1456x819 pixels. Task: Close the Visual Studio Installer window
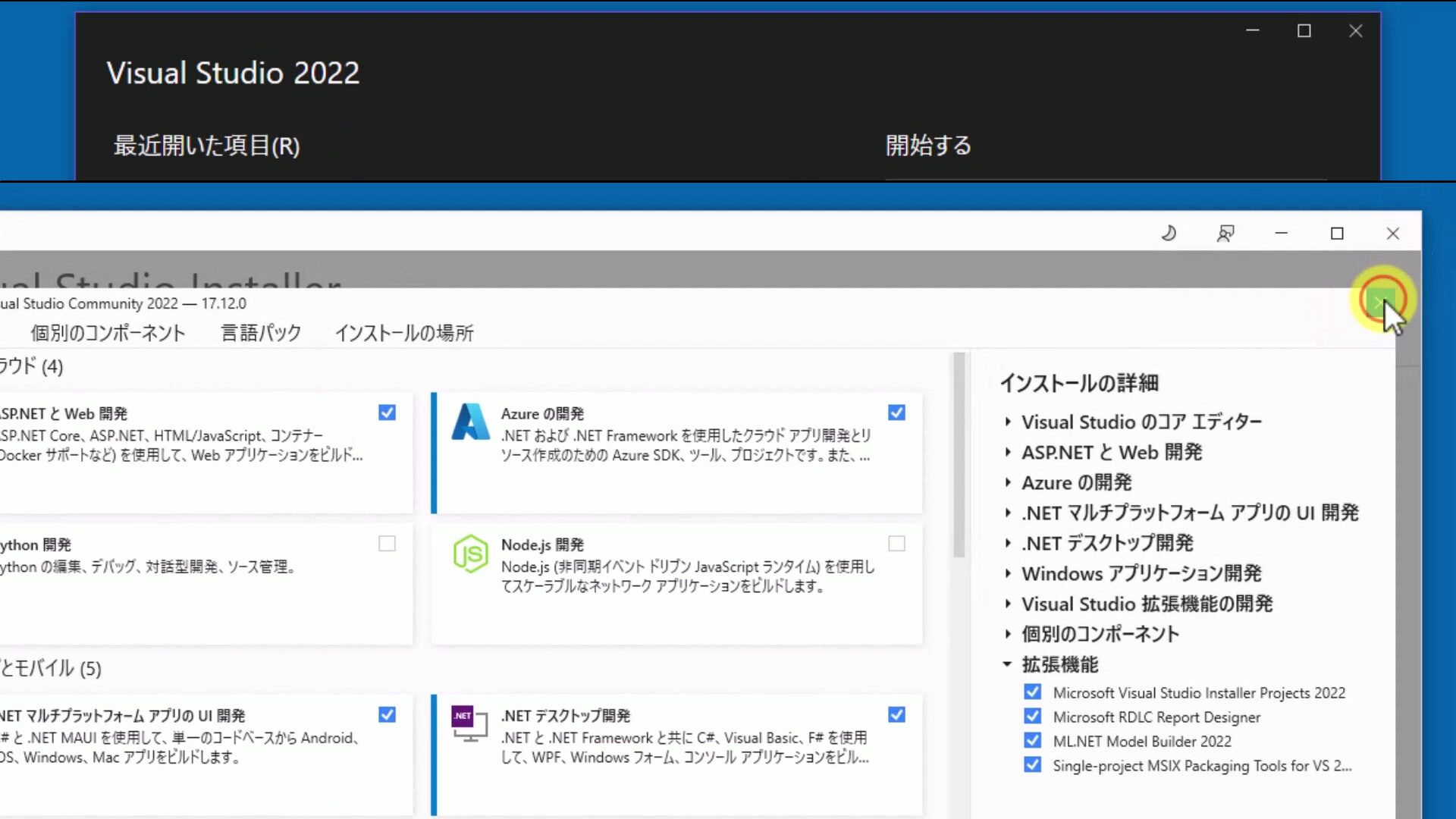coord(1393,234)
